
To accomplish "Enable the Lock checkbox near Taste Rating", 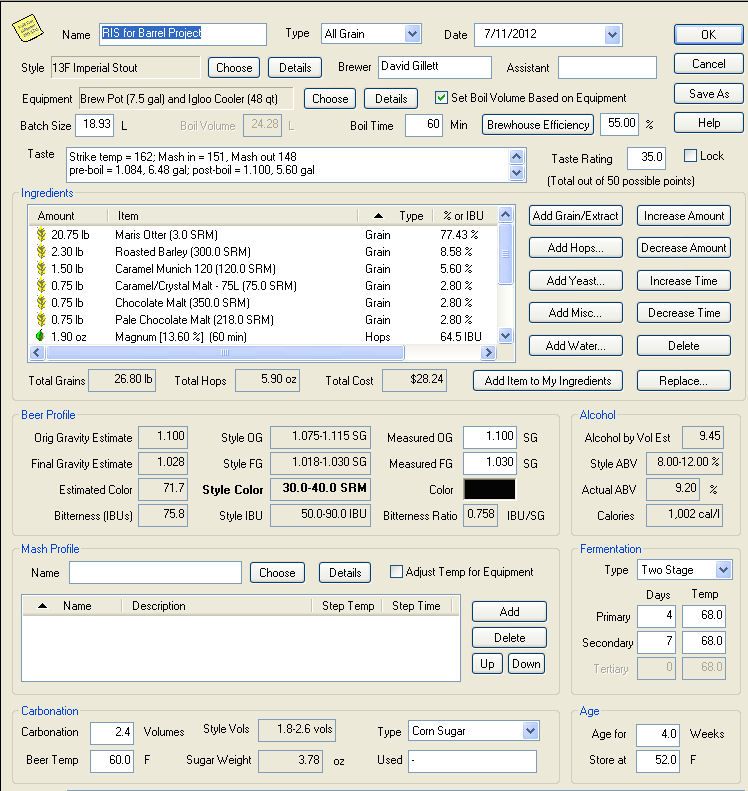I will tap(690, 155).
